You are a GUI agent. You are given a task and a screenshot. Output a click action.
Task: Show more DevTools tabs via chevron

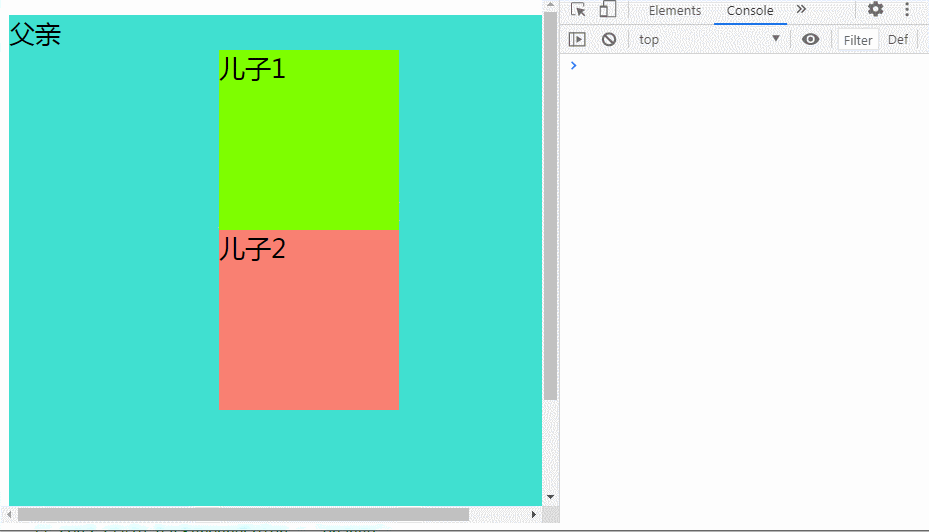[x=801, y=10]
